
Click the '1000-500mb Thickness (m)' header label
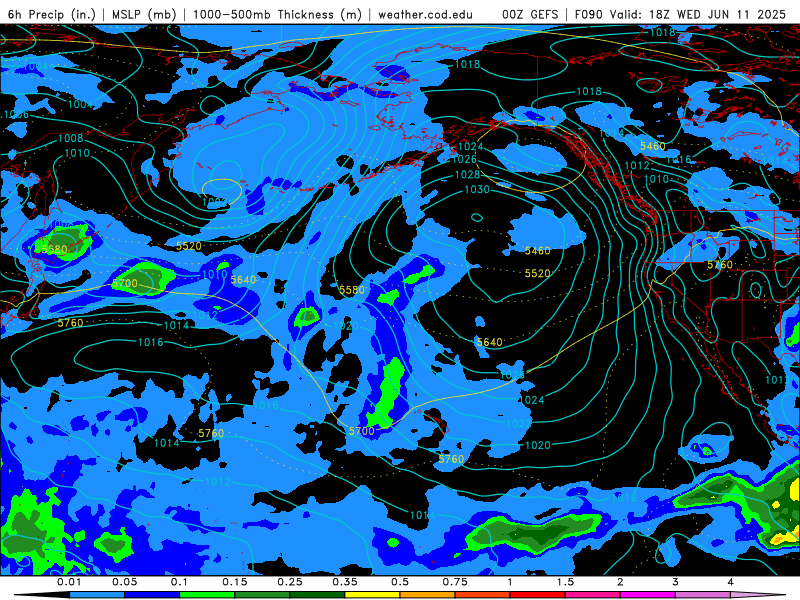coord(277,14)
